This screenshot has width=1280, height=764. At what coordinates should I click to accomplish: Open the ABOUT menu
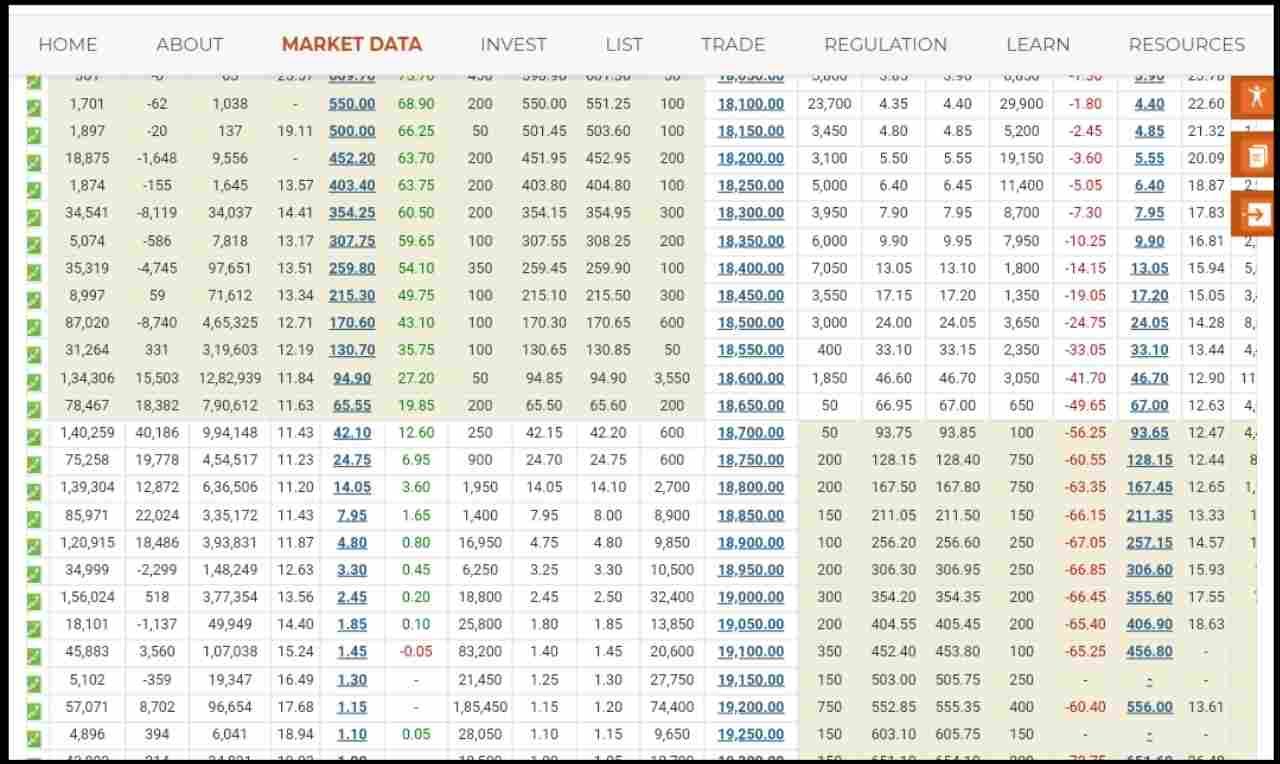(x=190, y=44)
